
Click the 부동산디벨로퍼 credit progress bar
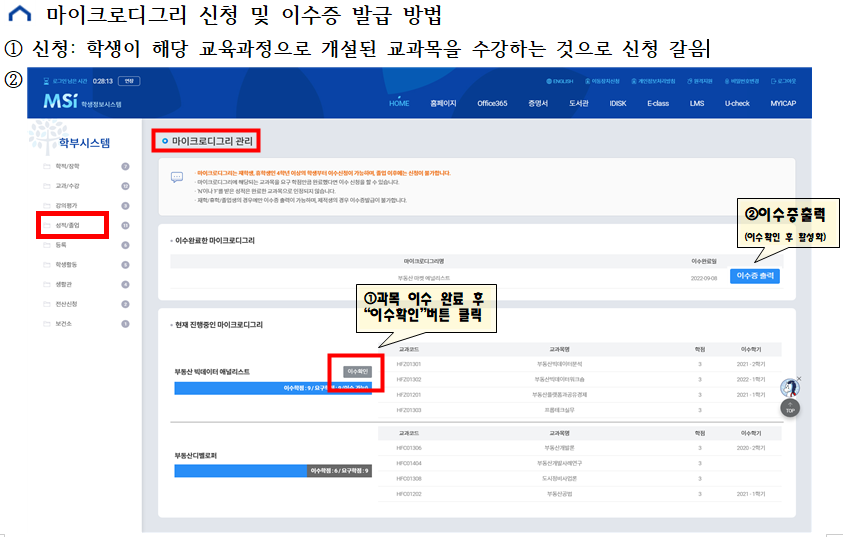pos(272,470)
